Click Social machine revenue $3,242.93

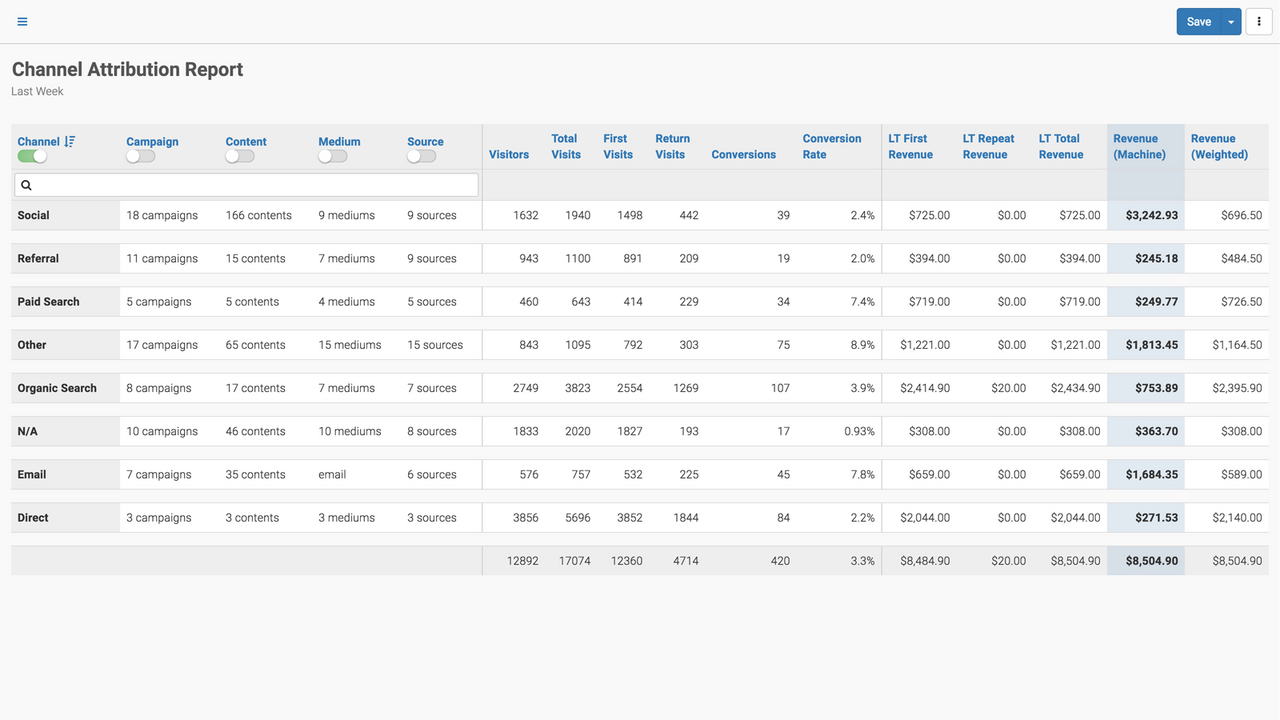(1152, 215)
